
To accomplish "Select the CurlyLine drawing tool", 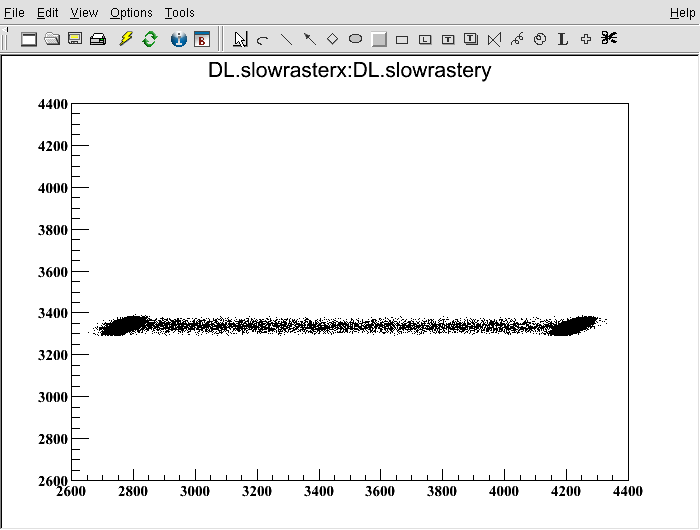I will [517, 39].
